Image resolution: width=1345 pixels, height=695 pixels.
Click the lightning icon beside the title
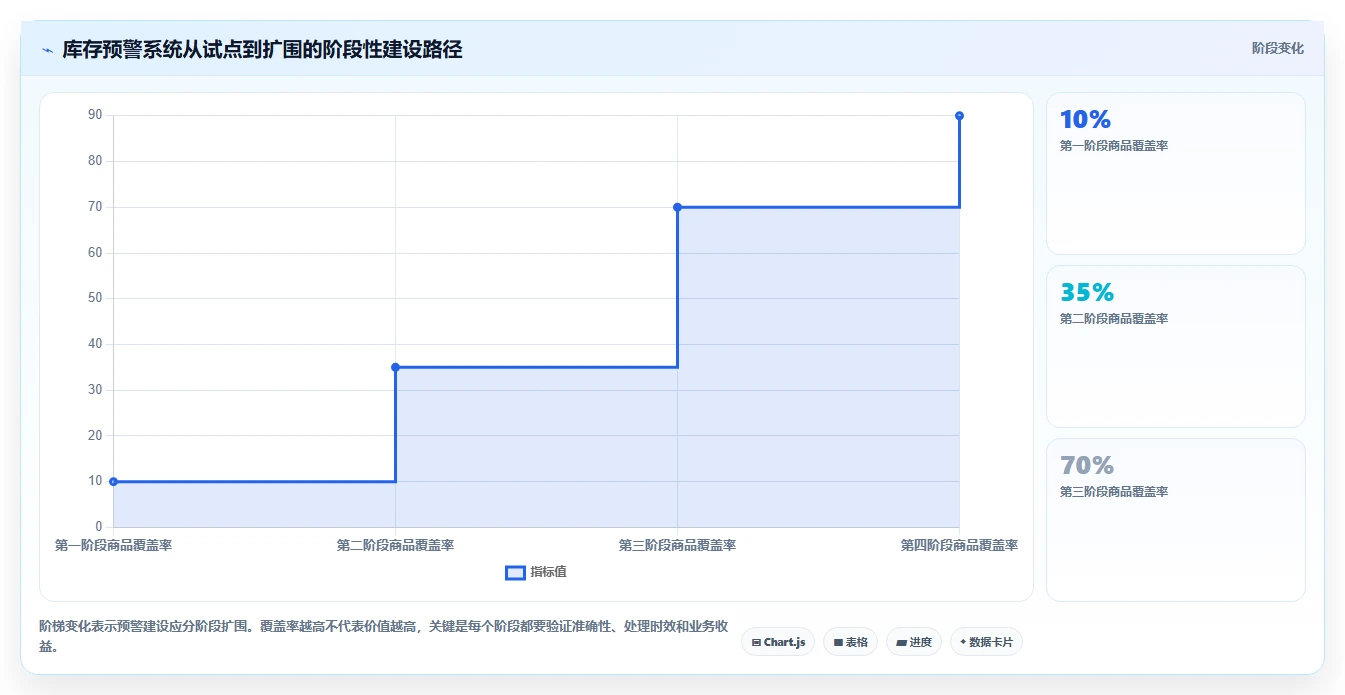(x=47, y=50)
